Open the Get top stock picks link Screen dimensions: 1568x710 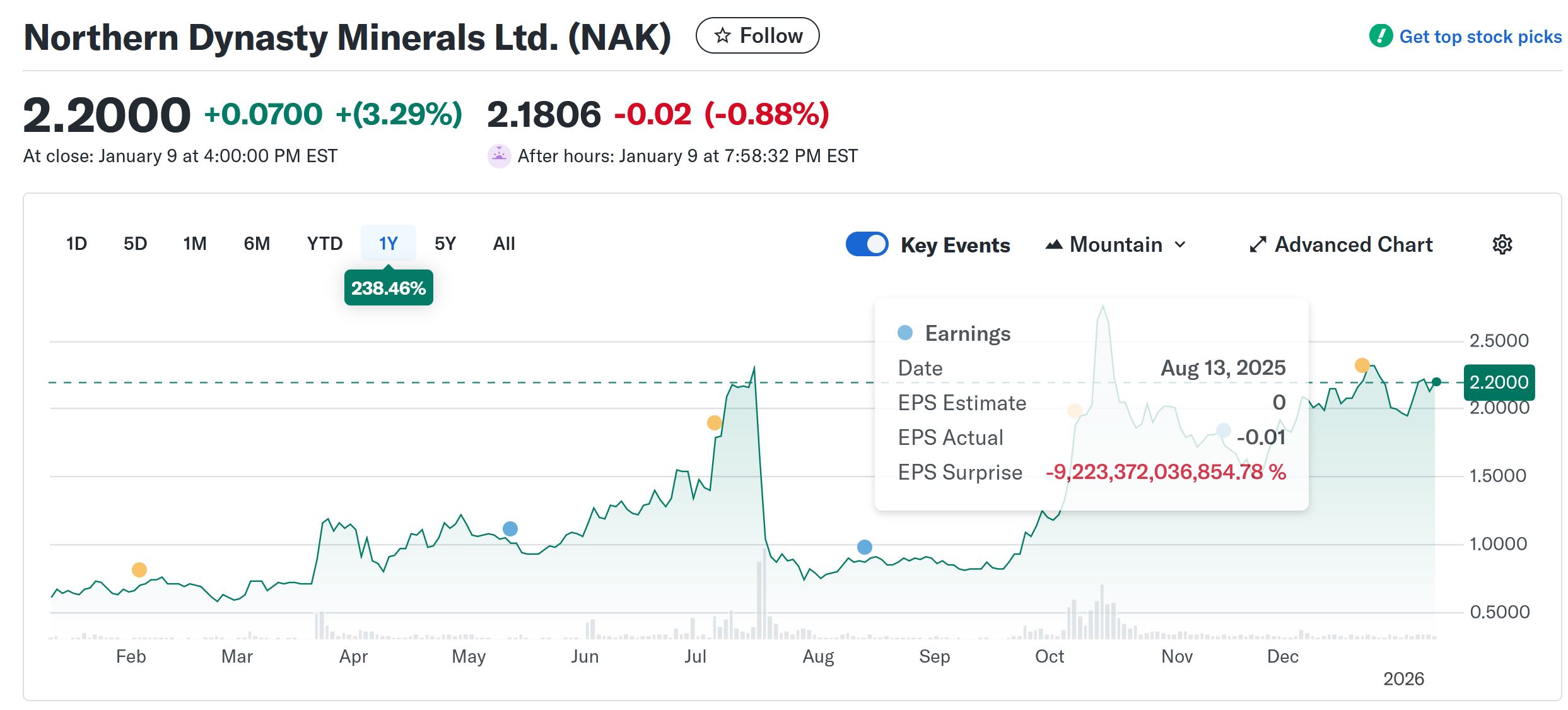click(x=1480, y=37)
